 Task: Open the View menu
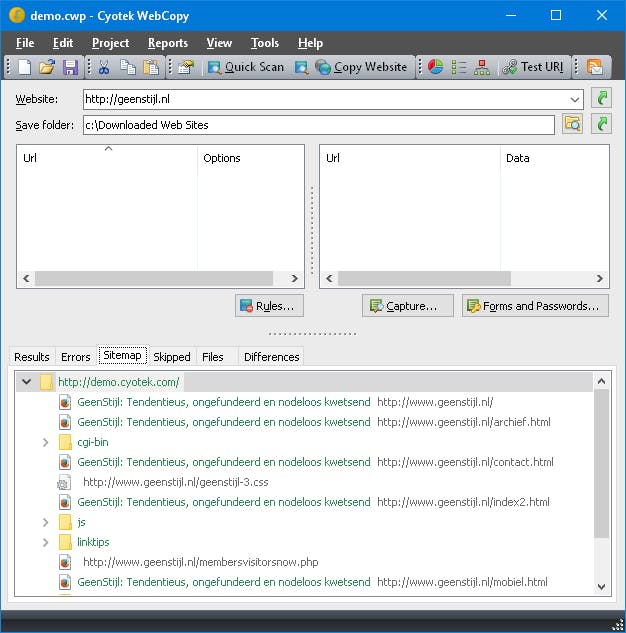[219, 43]
